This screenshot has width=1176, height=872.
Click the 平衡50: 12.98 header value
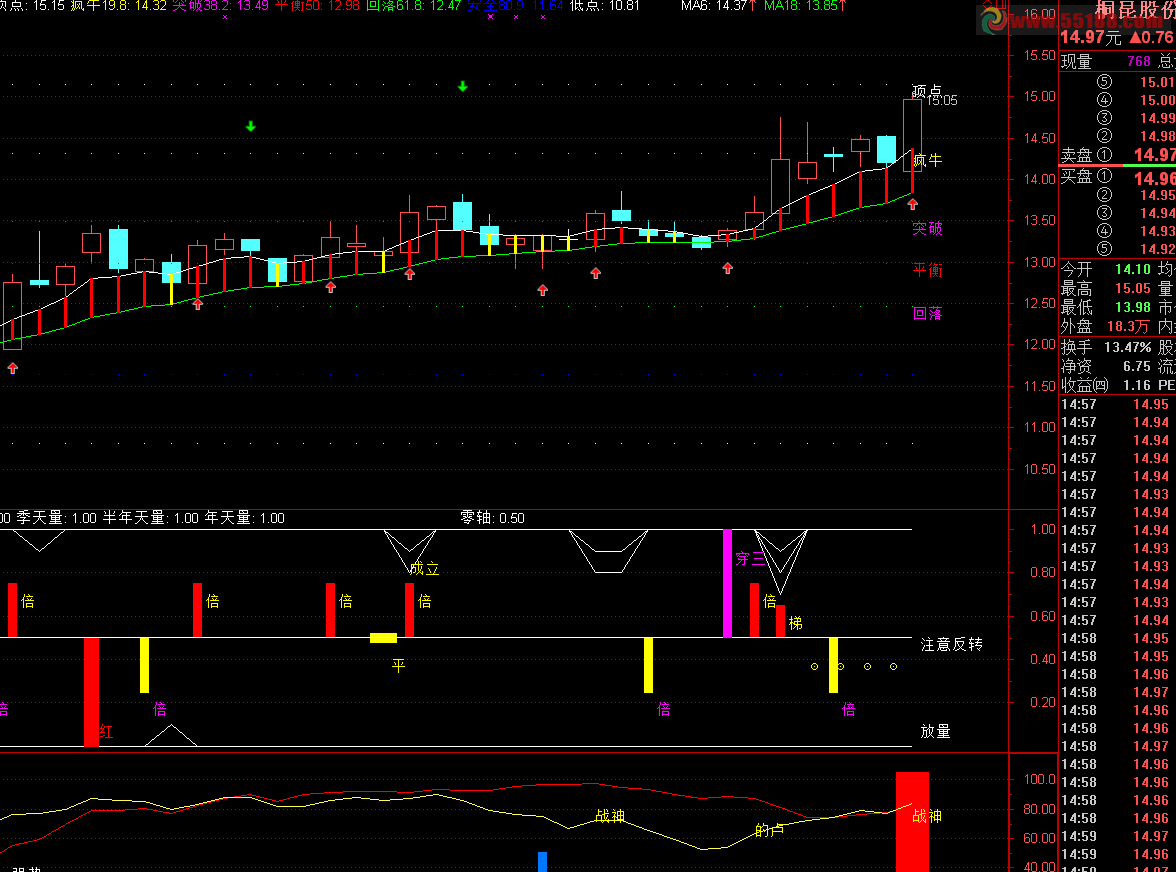[x=317, y=6]
